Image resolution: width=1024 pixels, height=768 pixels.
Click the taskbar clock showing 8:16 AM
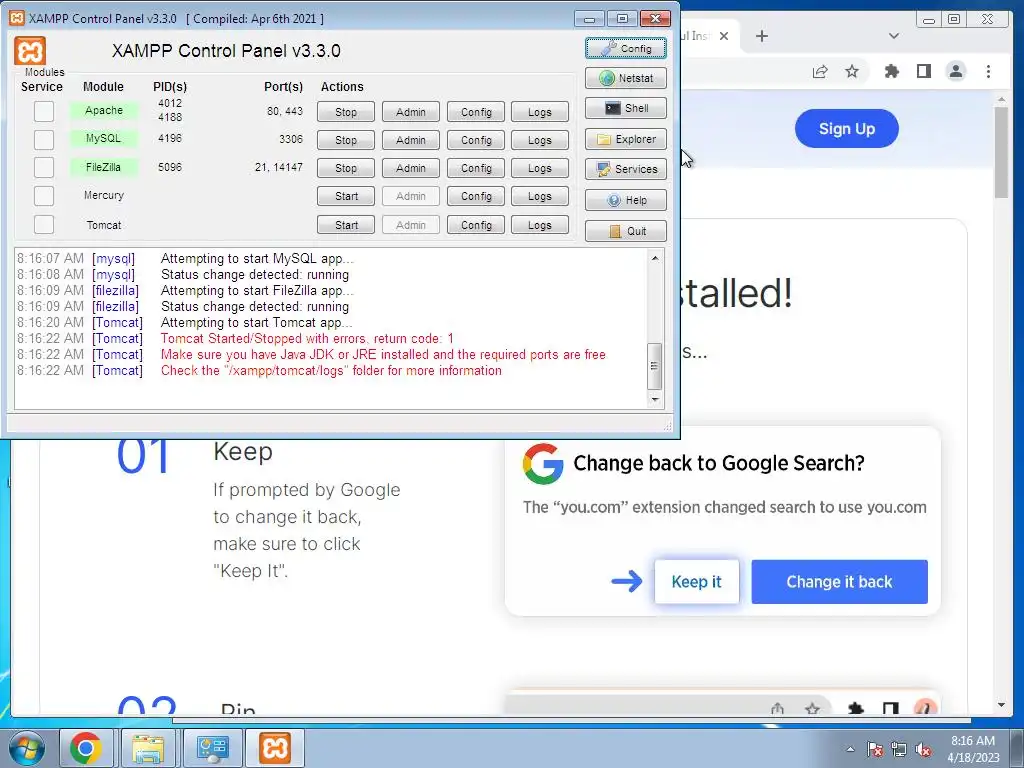973,749
